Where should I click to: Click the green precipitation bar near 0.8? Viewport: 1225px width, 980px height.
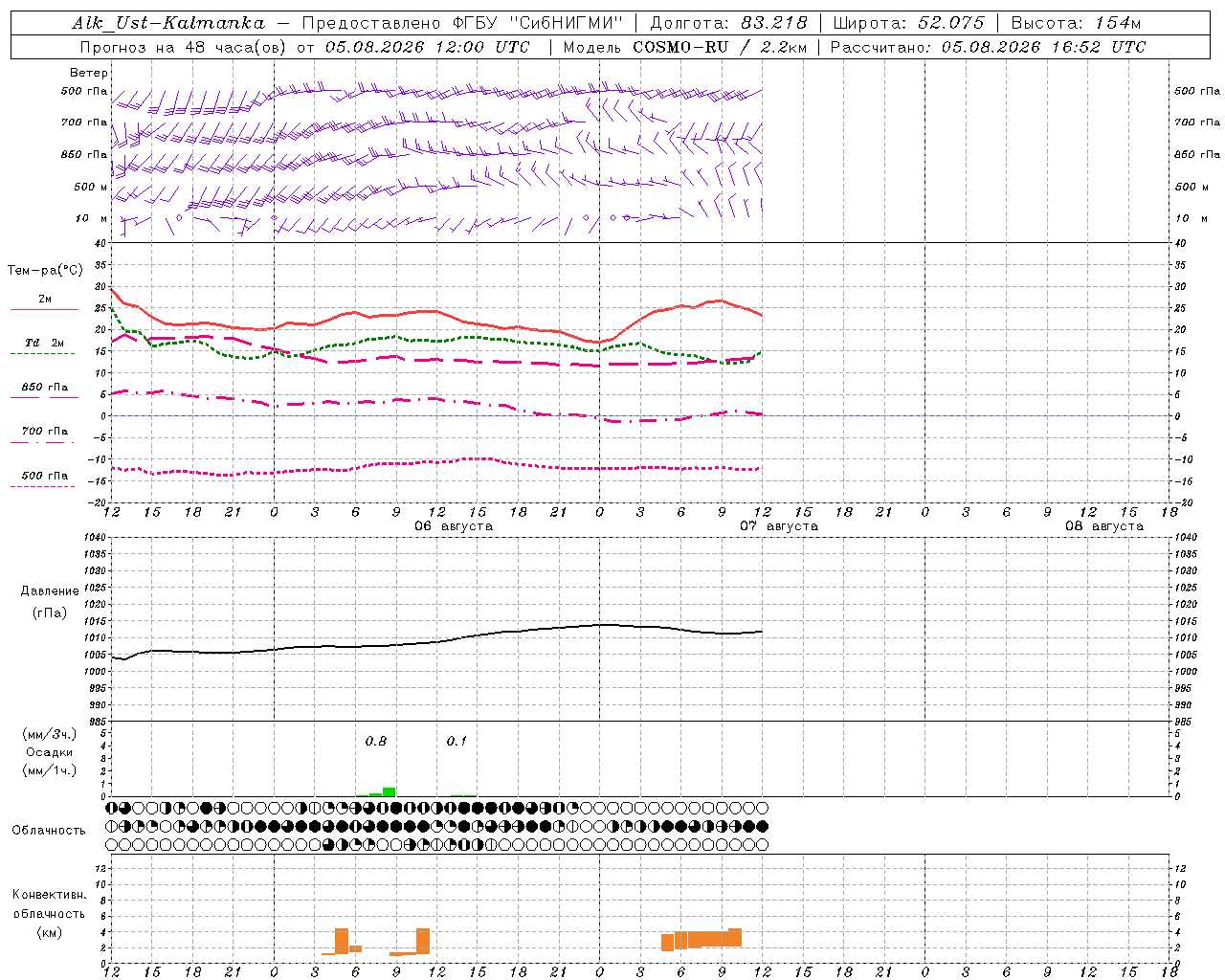pos(389,791)
